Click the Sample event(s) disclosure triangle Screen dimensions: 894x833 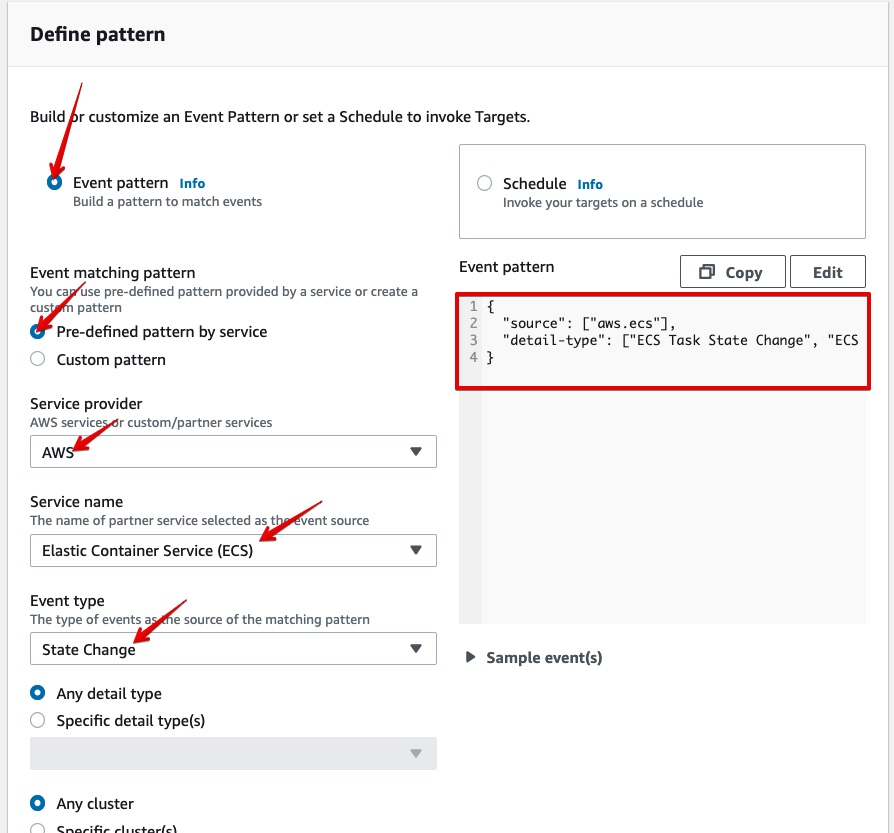pyautogui.click(x=471, y=657)
